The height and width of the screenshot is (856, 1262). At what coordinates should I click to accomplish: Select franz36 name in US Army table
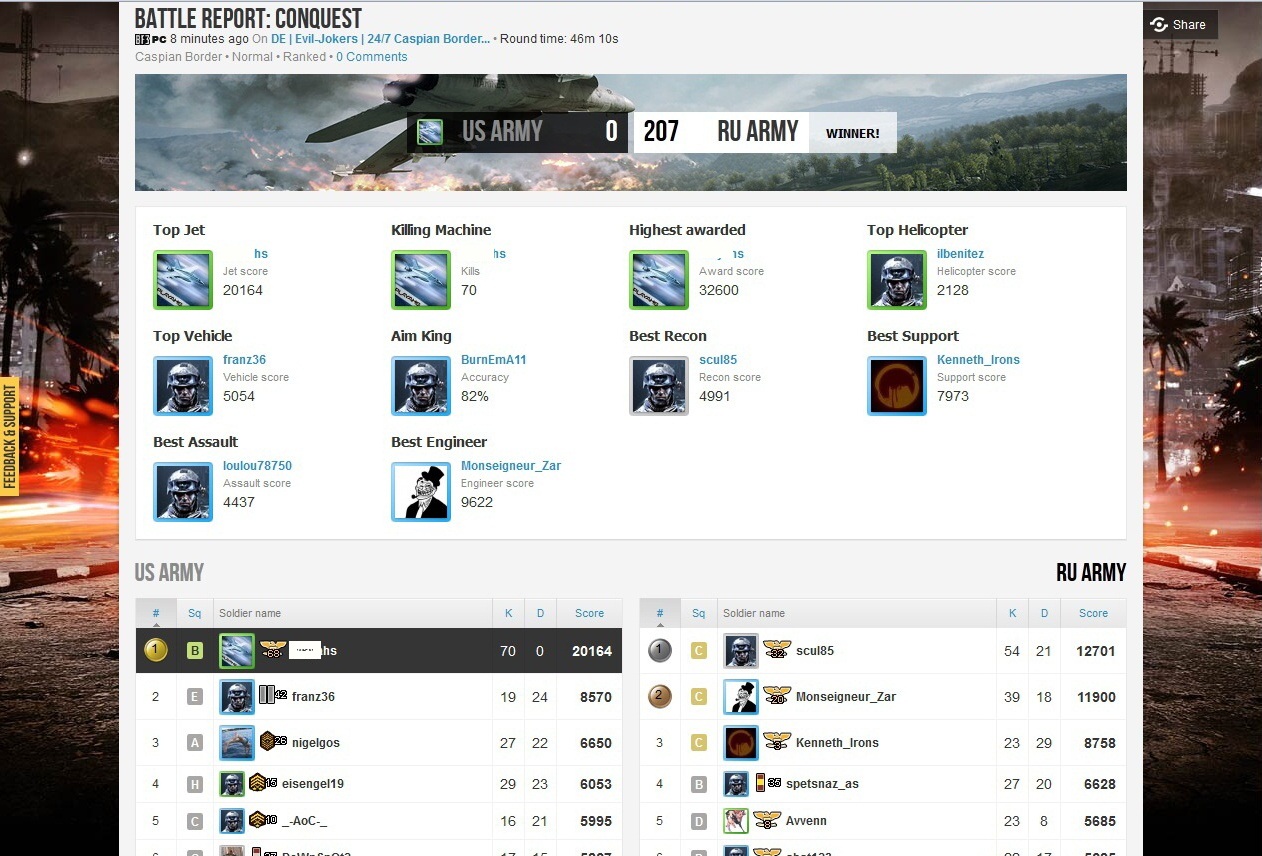tap(313, 697)
